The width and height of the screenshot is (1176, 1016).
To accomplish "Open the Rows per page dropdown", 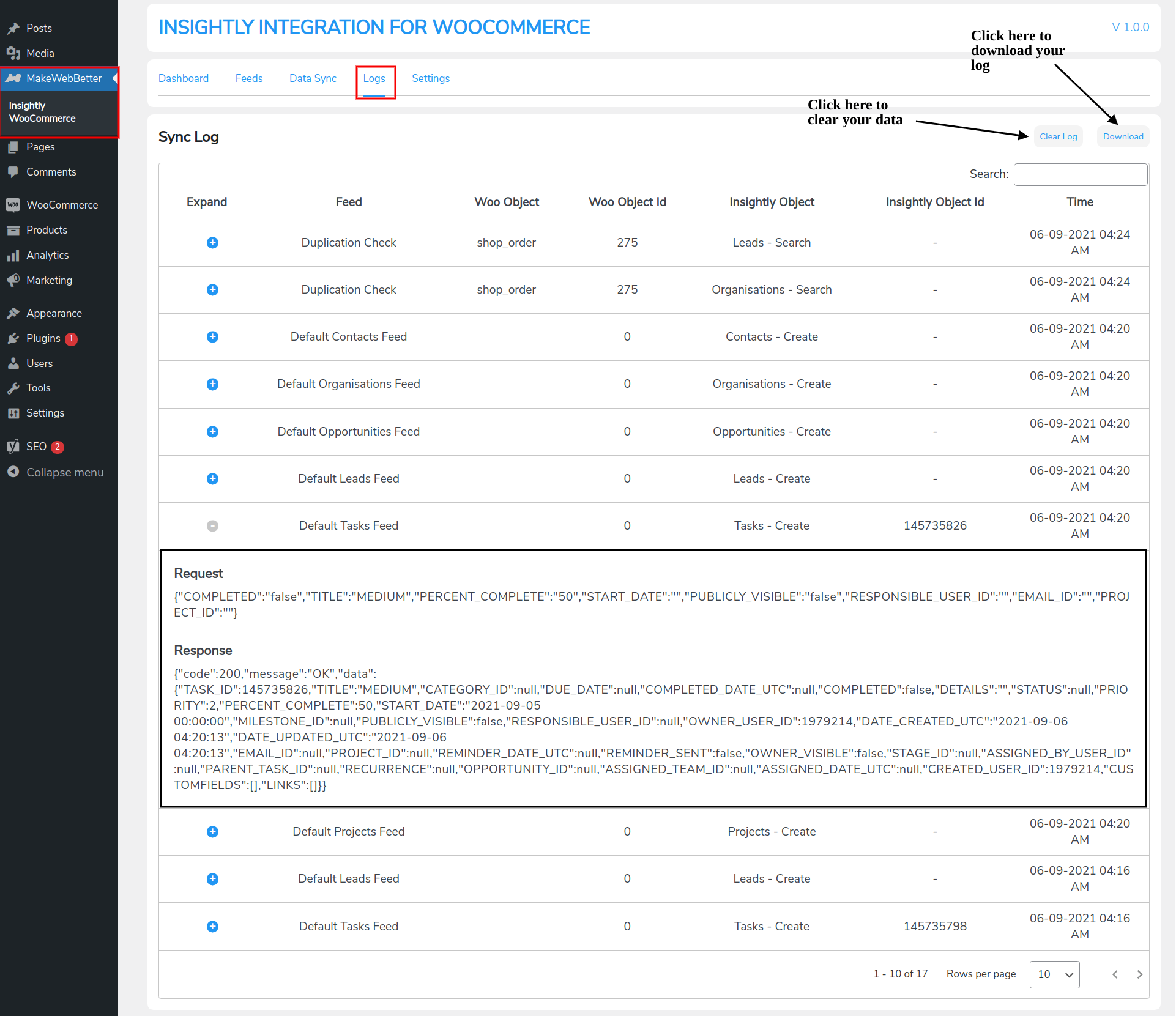I will (x=1054, y=974).
